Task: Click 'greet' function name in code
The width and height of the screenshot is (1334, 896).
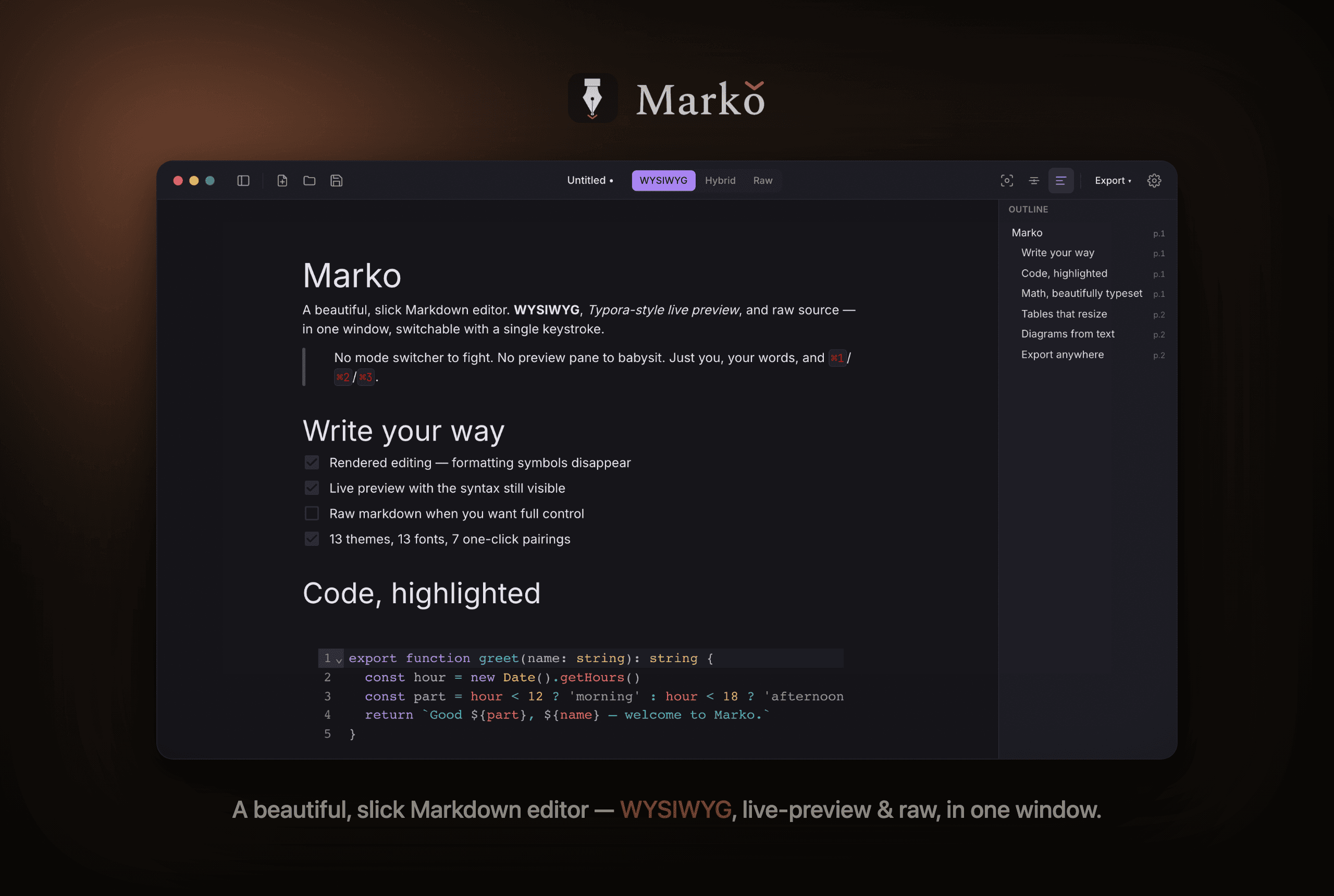Action: click(498, 658)
